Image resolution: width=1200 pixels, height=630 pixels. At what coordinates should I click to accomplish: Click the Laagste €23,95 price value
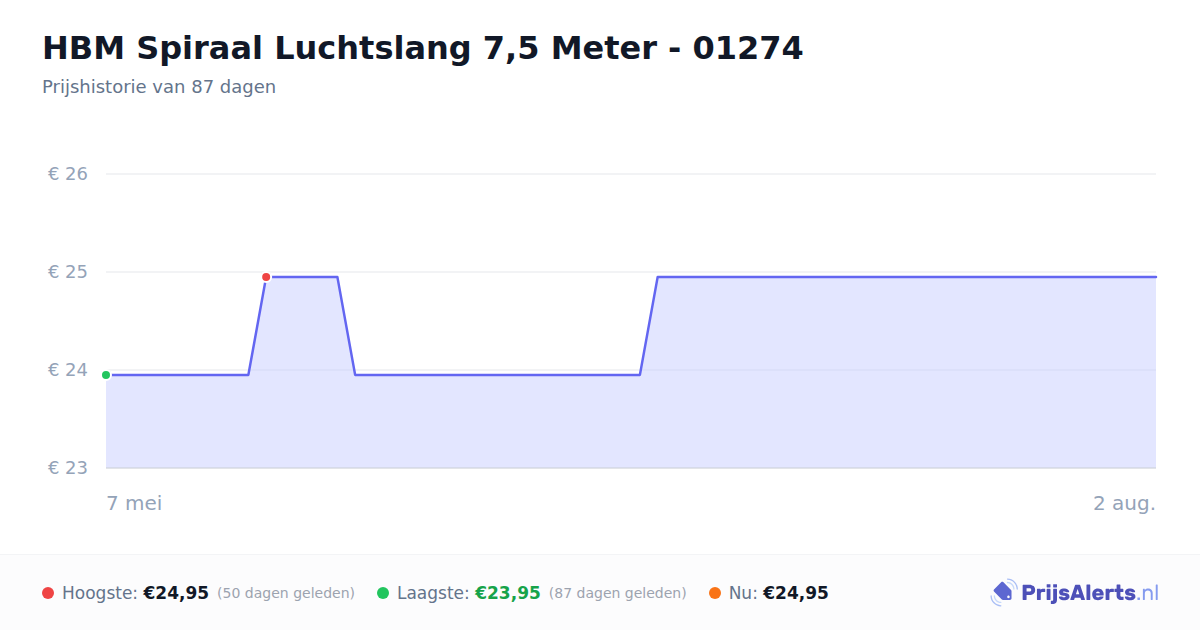508,593
